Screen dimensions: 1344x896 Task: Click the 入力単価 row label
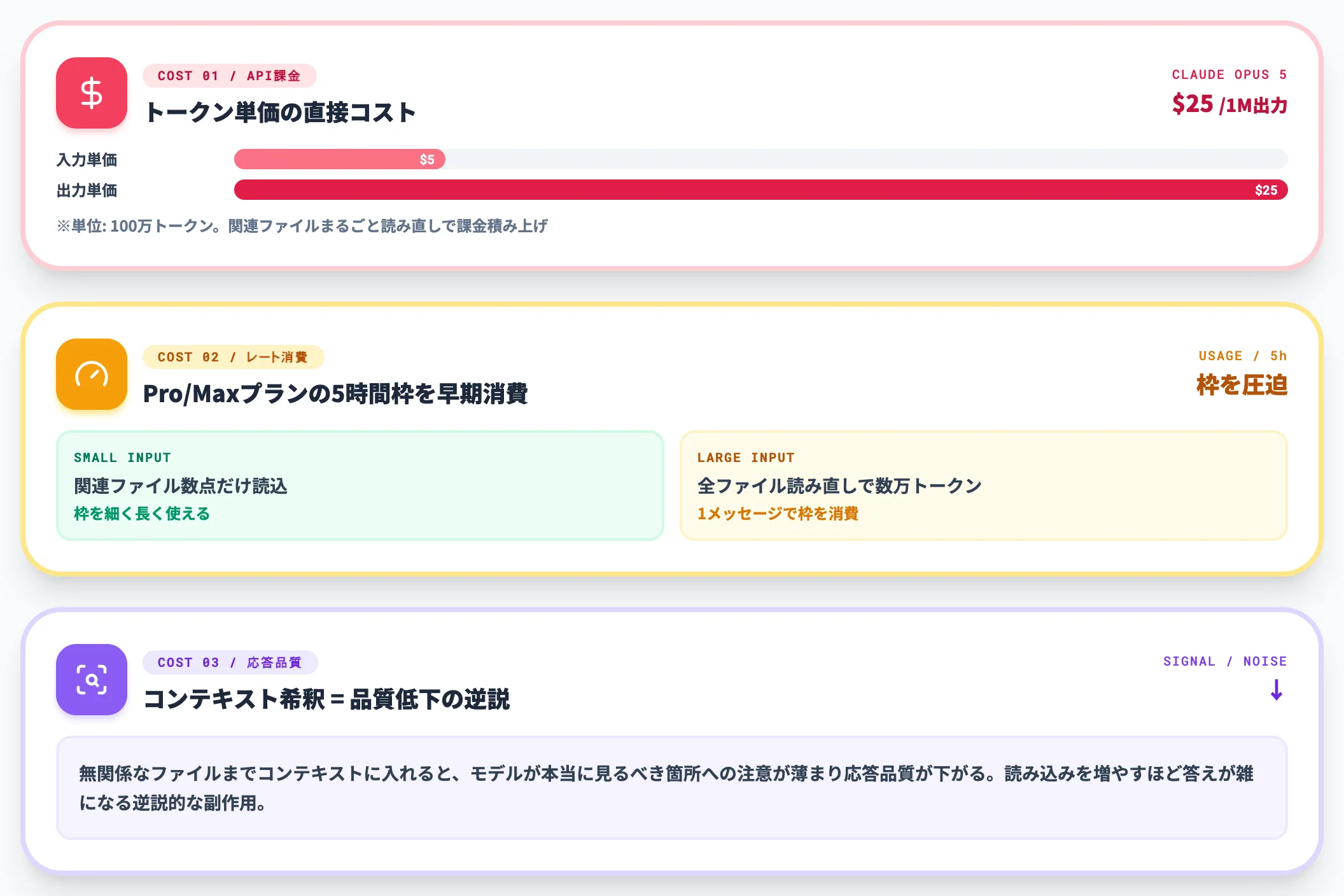coord(87,160)
